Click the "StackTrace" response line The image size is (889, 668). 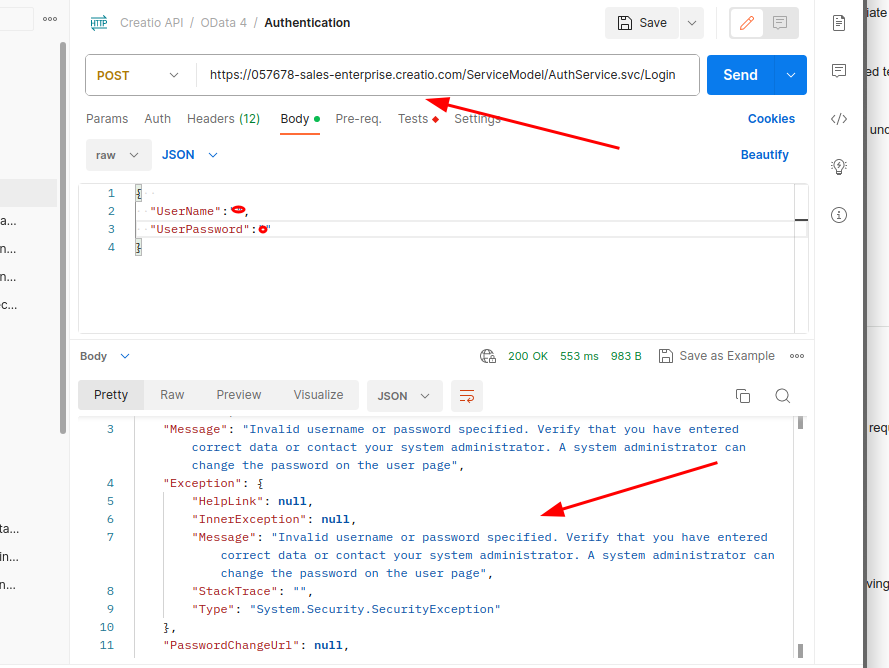tap(252, 591)
